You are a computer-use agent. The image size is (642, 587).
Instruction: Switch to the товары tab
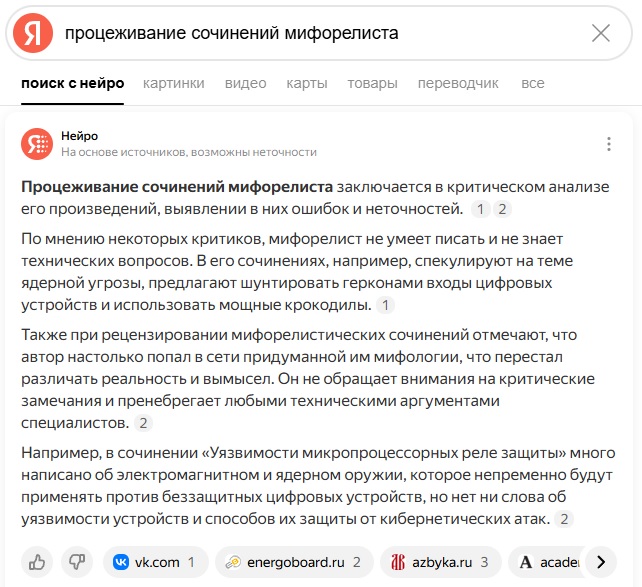click(x=372, y=83)
